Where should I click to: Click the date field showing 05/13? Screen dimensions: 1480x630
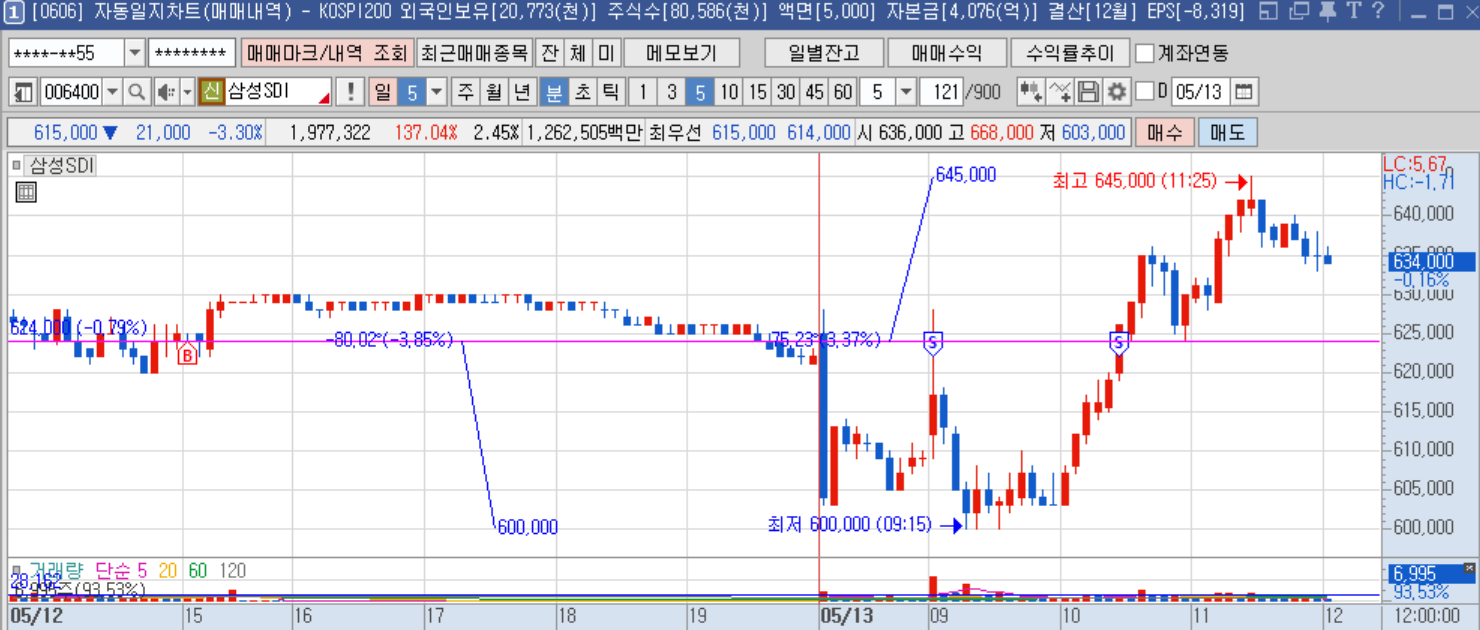[x=1199, y=93]
